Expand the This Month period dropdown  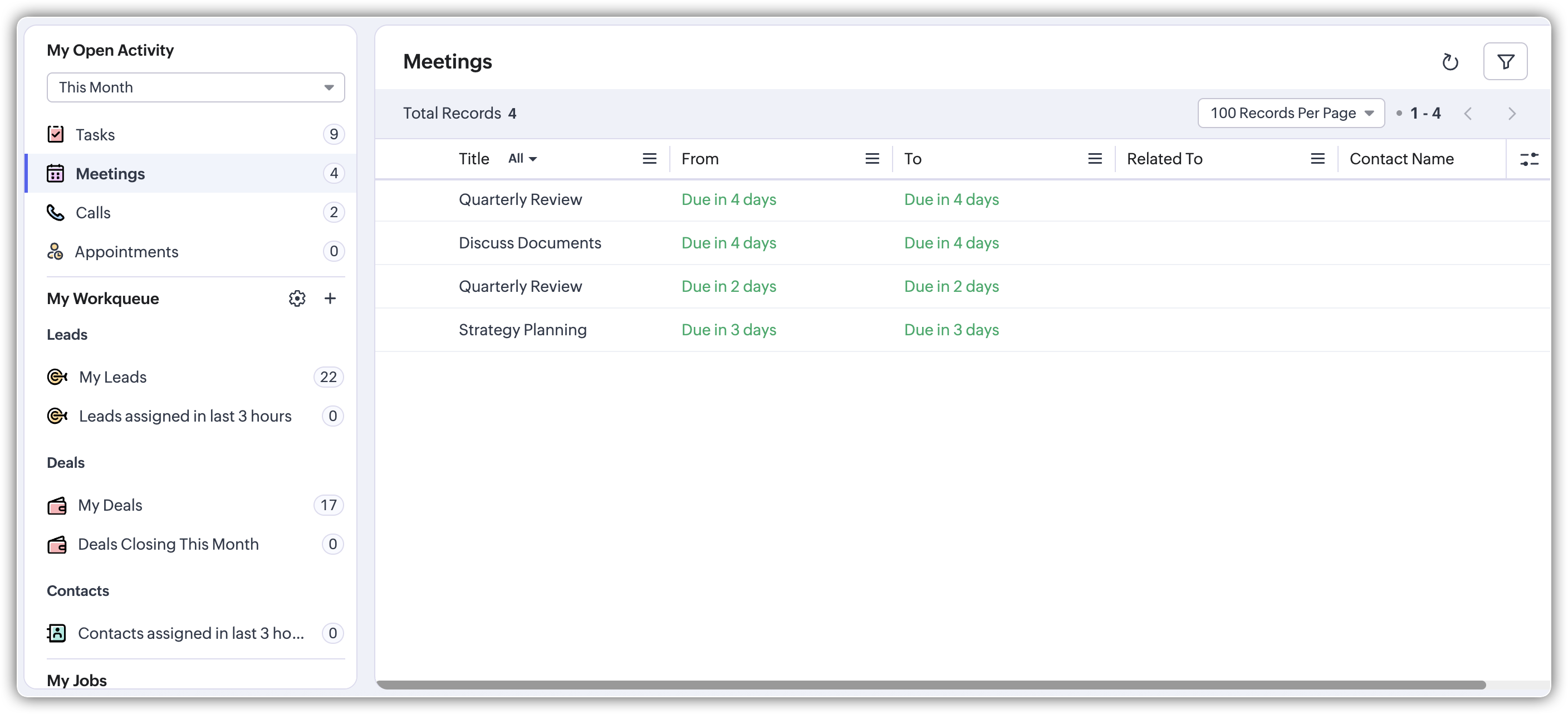(195, 87)
